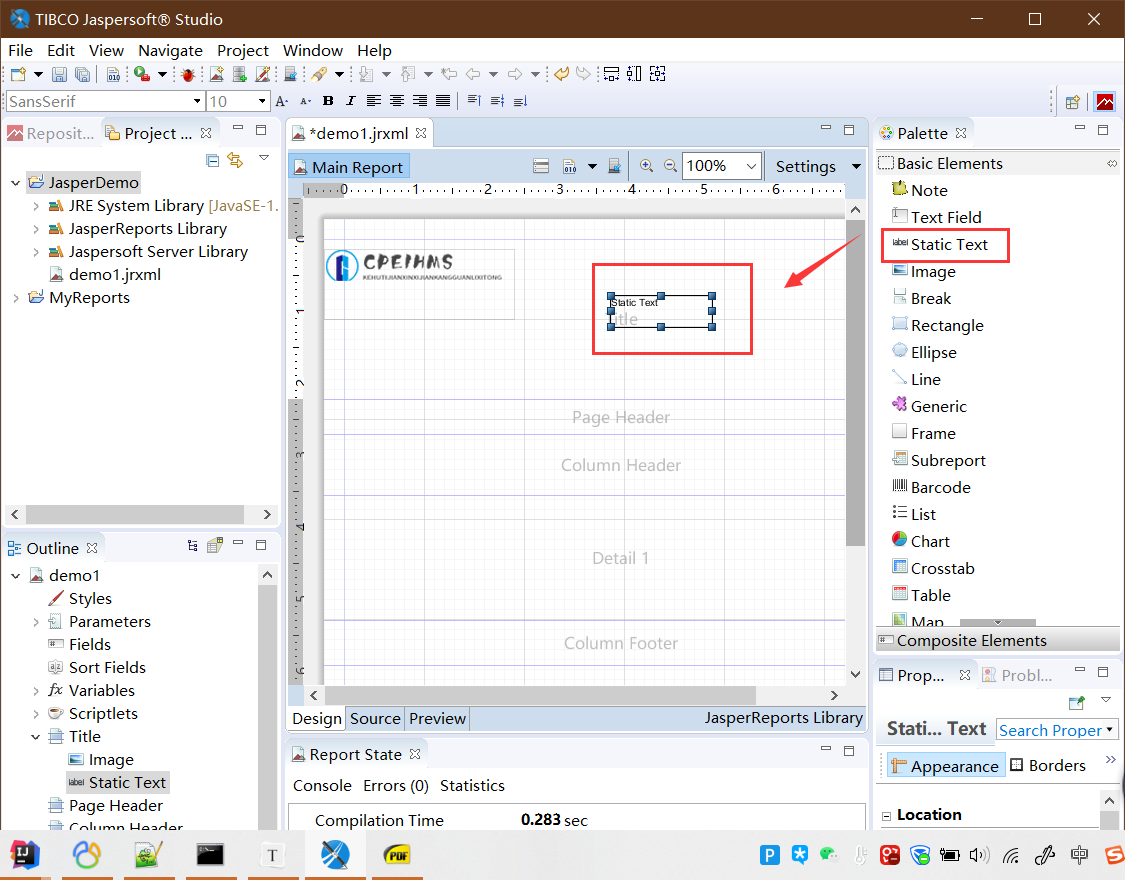Switch to the Preview tab
Viewport: 1125px width, 880px height.
coord(437,718)
